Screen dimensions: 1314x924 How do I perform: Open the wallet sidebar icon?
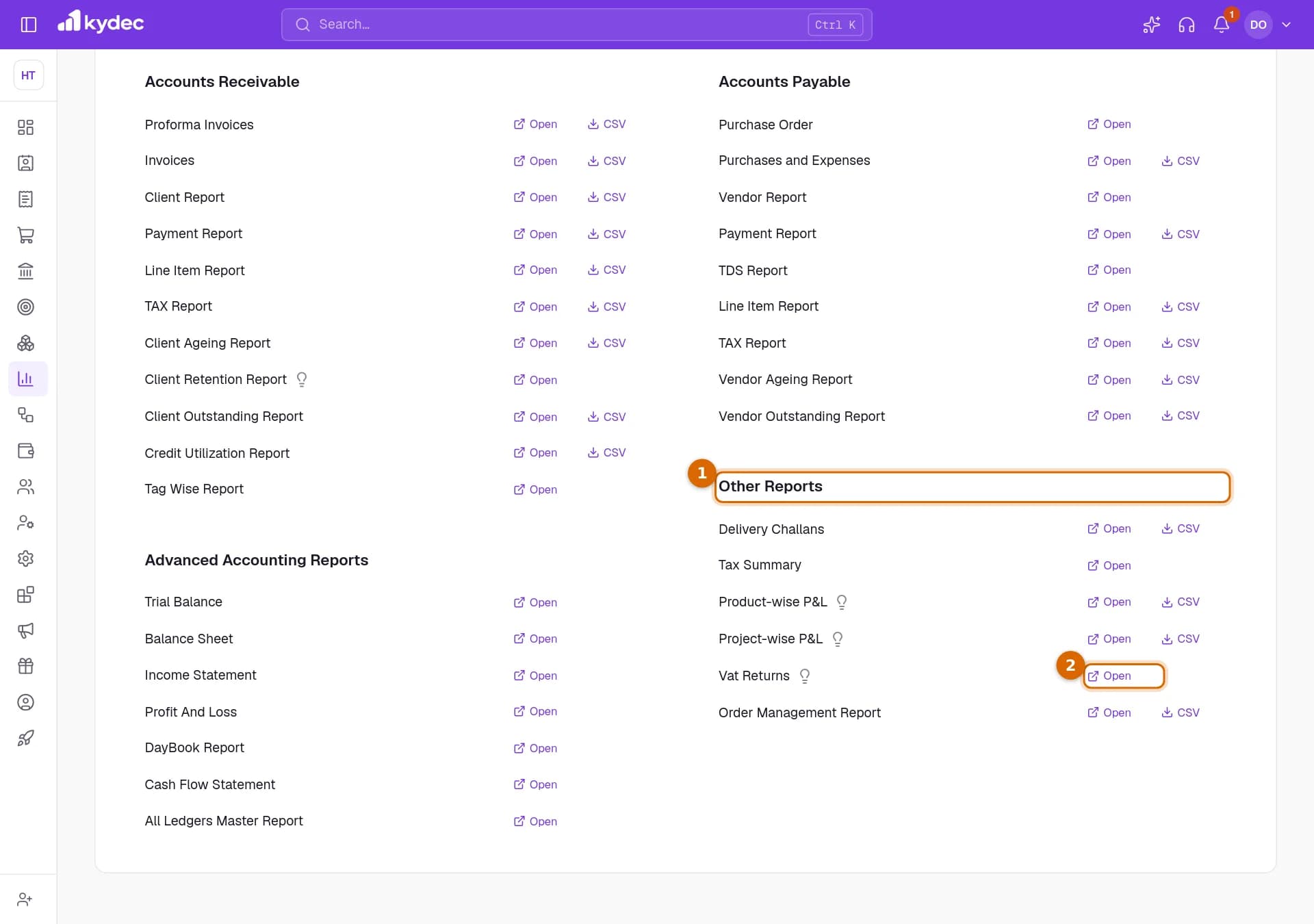pos(25,450)
